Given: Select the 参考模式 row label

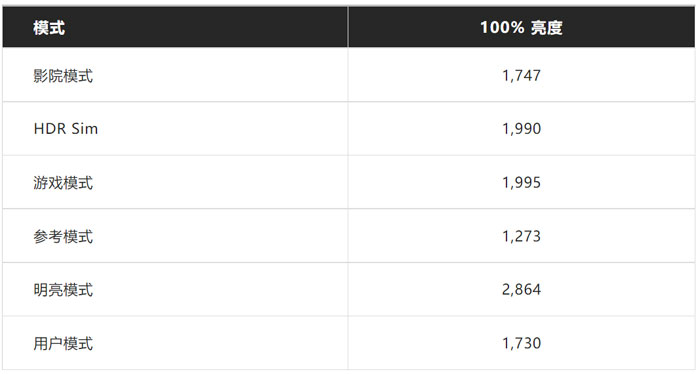Looking at the screenshot, I should click(63, 236).
